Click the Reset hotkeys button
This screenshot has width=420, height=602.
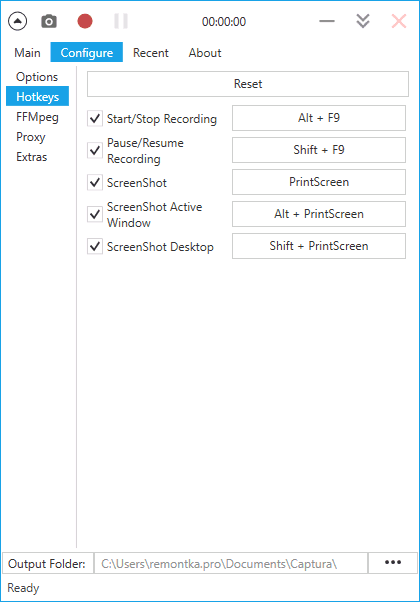[x=248, y=84]
